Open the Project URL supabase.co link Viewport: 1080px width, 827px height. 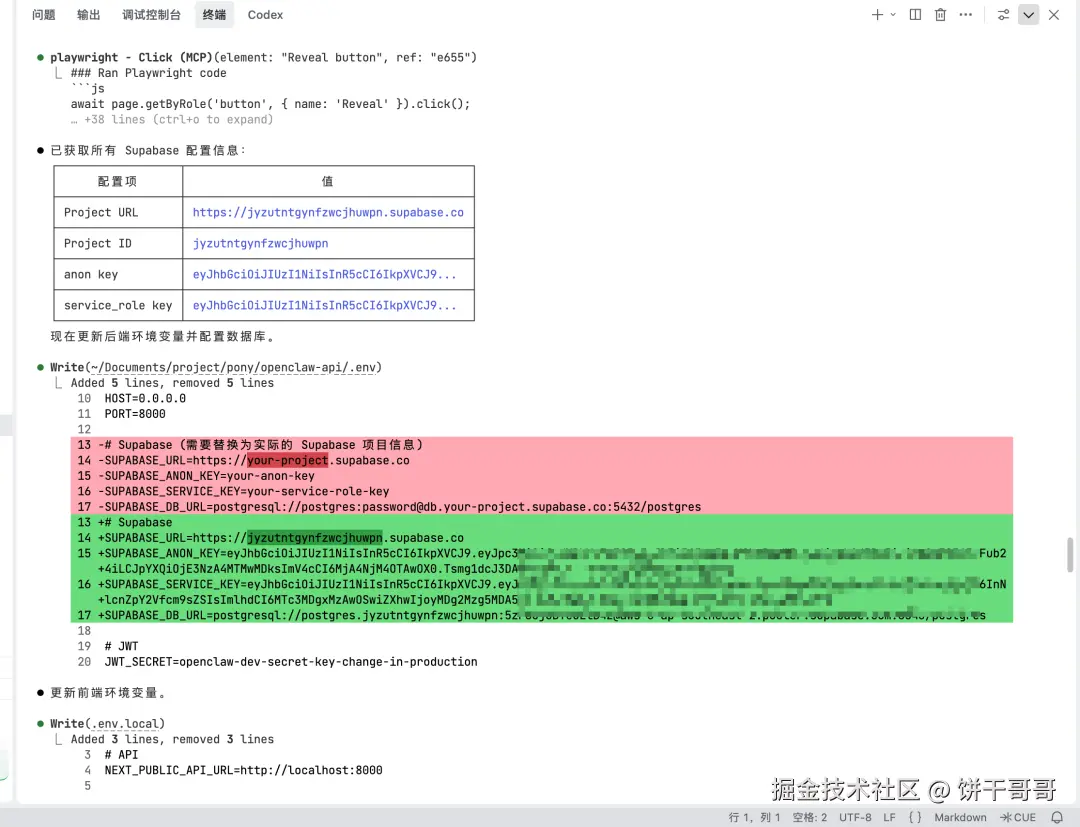click(x=328, y=212)
